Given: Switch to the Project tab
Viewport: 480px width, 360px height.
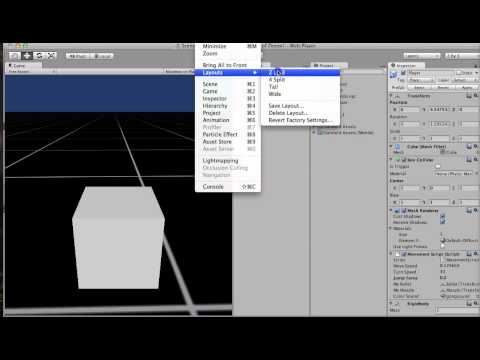Looking at the screenshot, I should tap(329, 66).
